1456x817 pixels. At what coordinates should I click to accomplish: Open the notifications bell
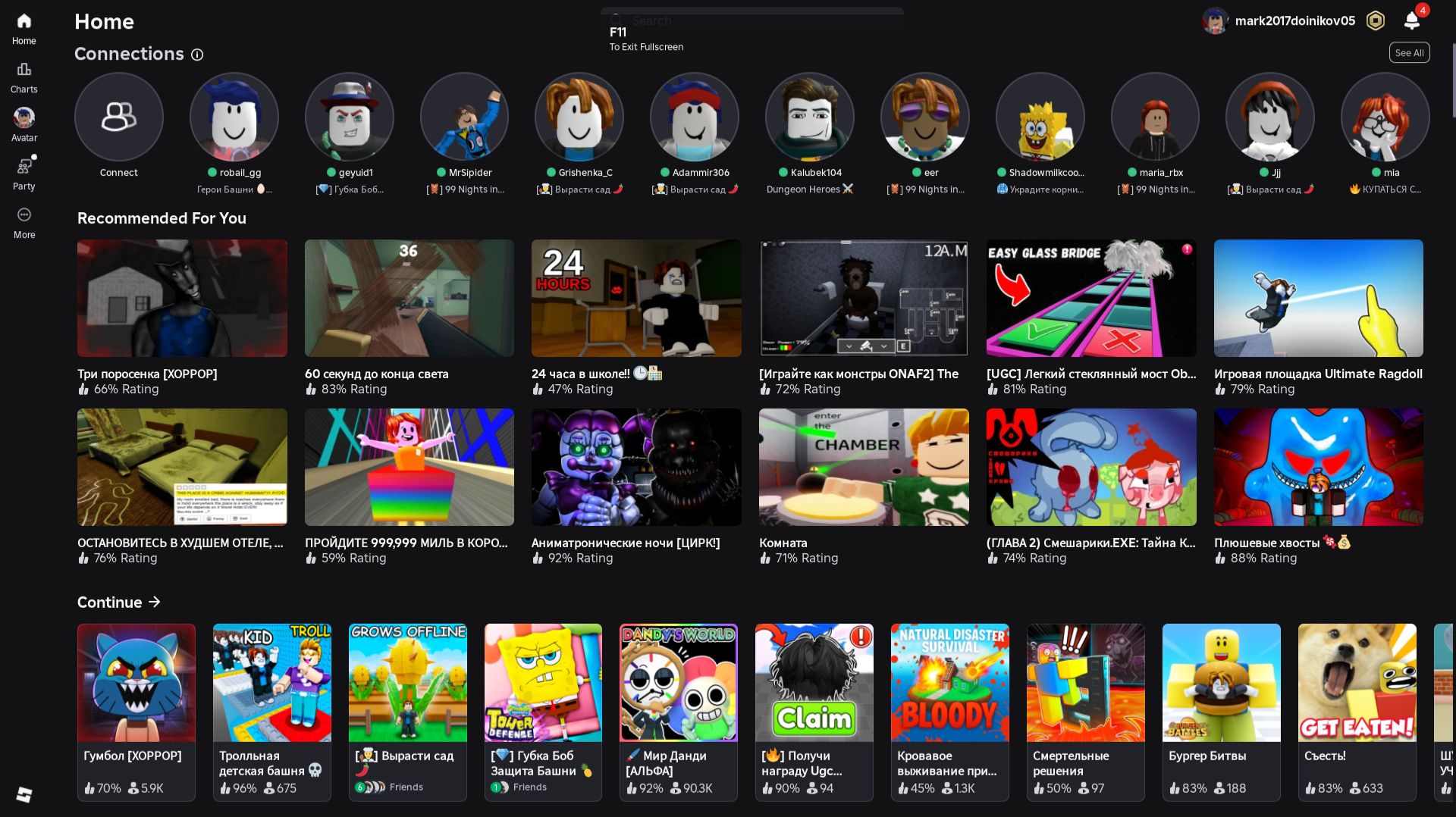coord(1411,20)
